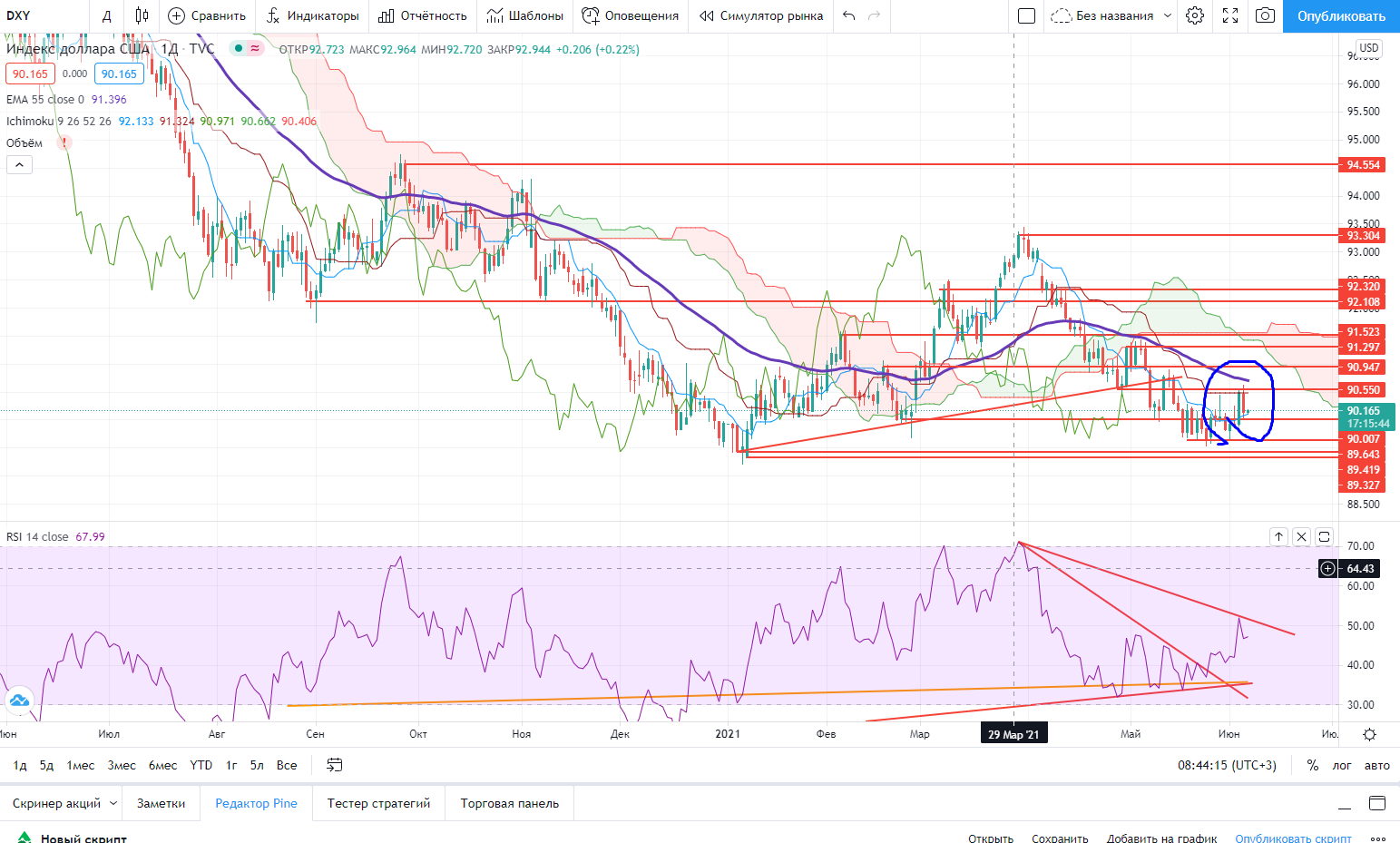Click the blue 'Опубликовать' button

[x=1341, y=16]
